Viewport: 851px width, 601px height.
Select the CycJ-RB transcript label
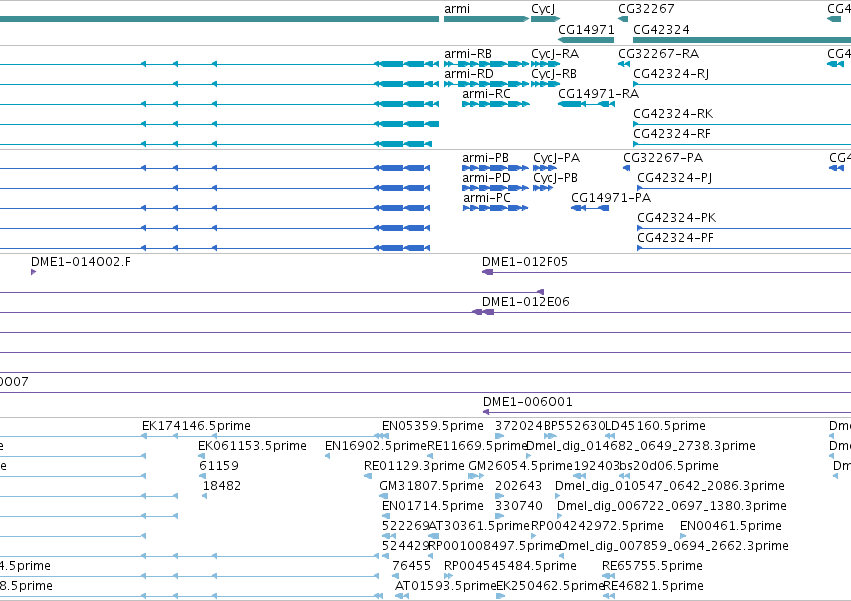[554, 74]
